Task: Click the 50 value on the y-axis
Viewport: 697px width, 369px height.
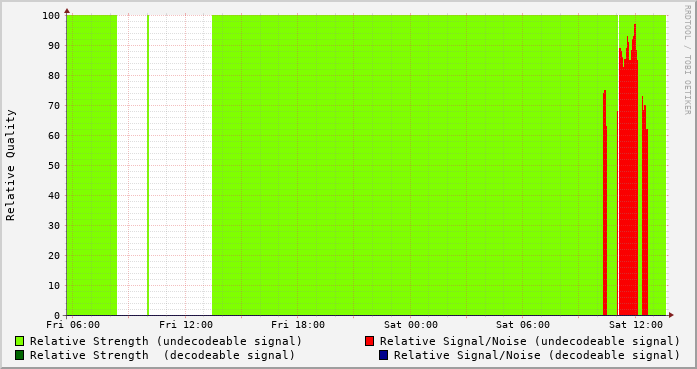Action: tap(54, 165)
